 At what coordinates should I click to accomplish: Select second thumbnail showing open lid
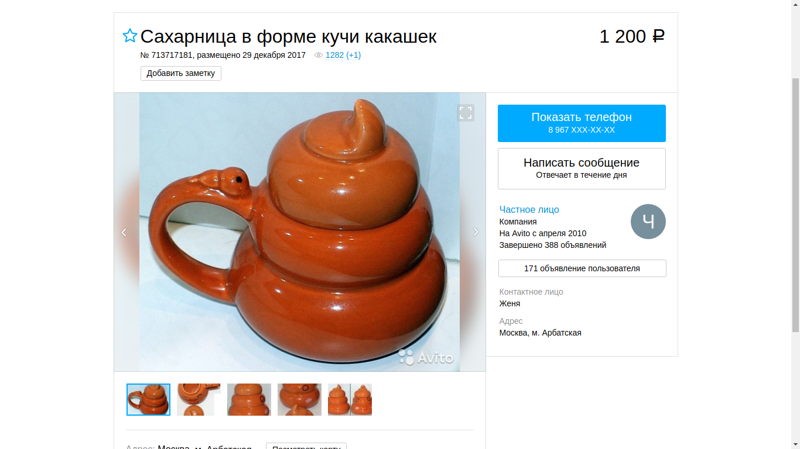198,400
